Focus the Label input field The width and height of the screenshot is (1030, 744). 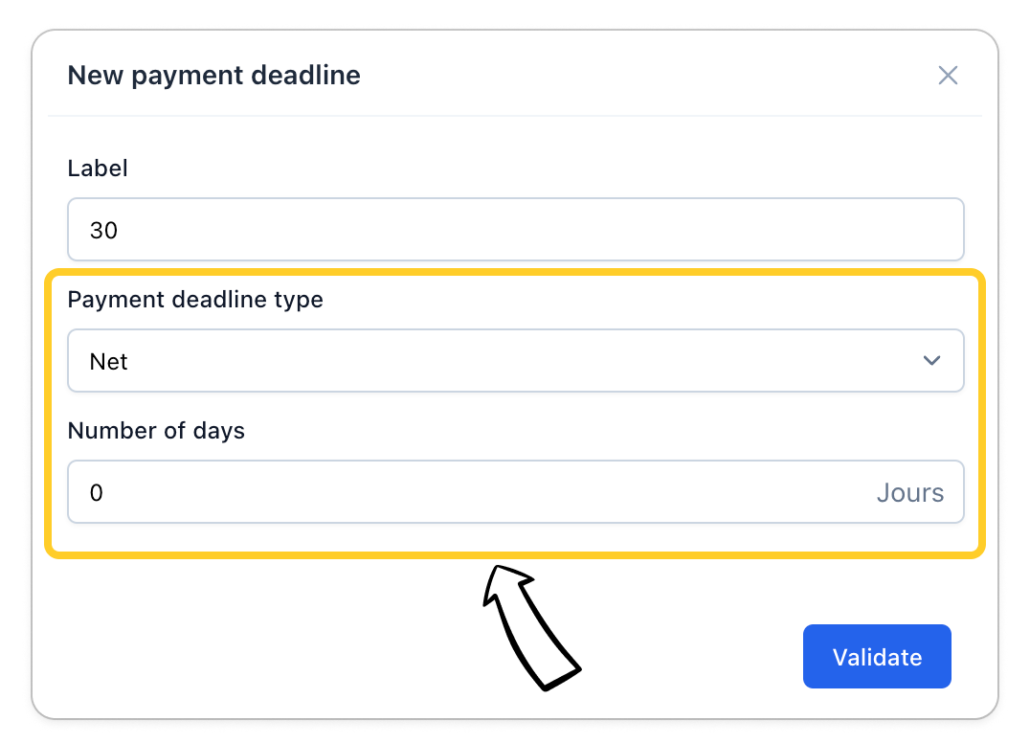(515, 230)
